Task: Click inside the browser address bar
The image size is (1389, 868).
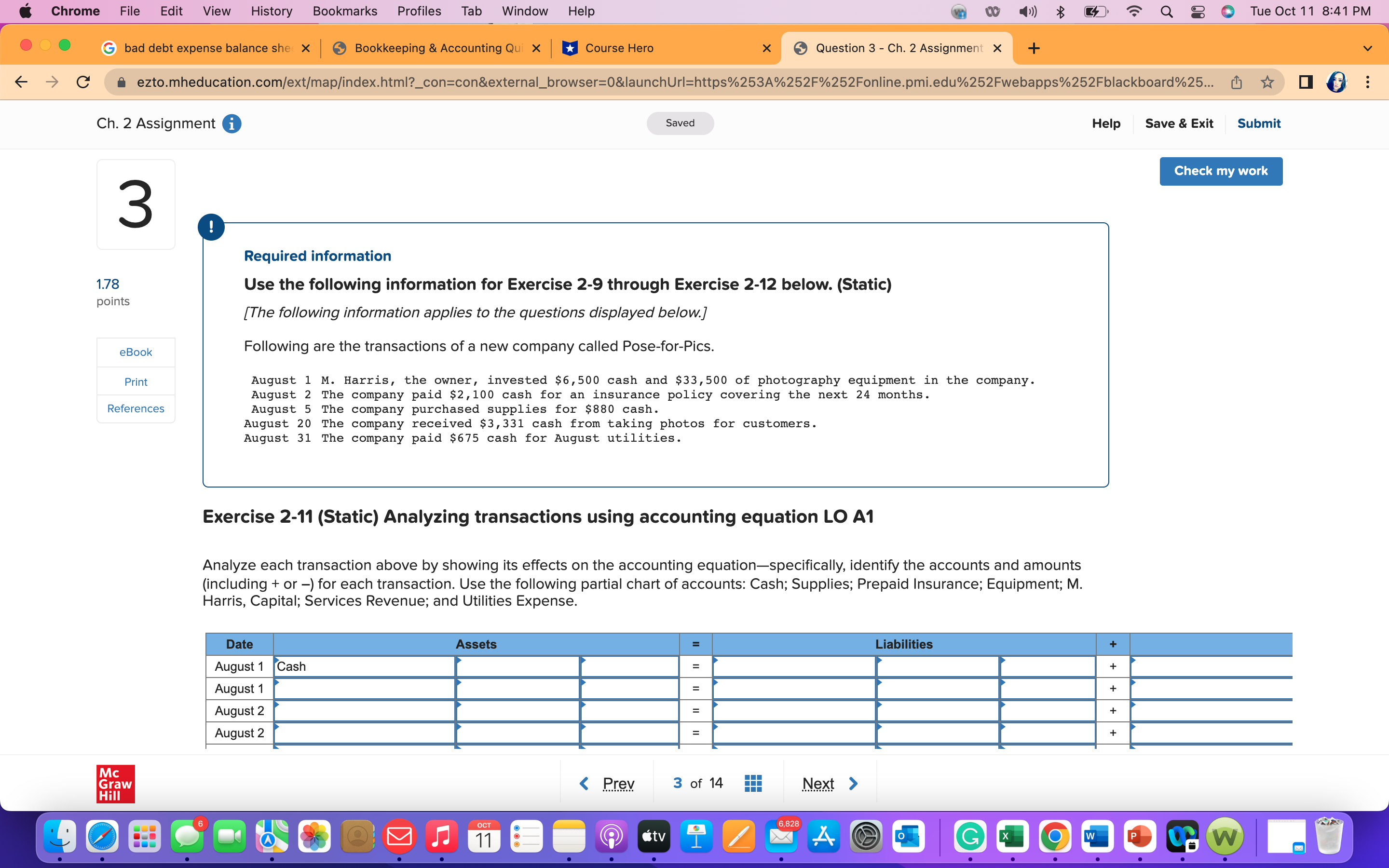Action: 631,81
